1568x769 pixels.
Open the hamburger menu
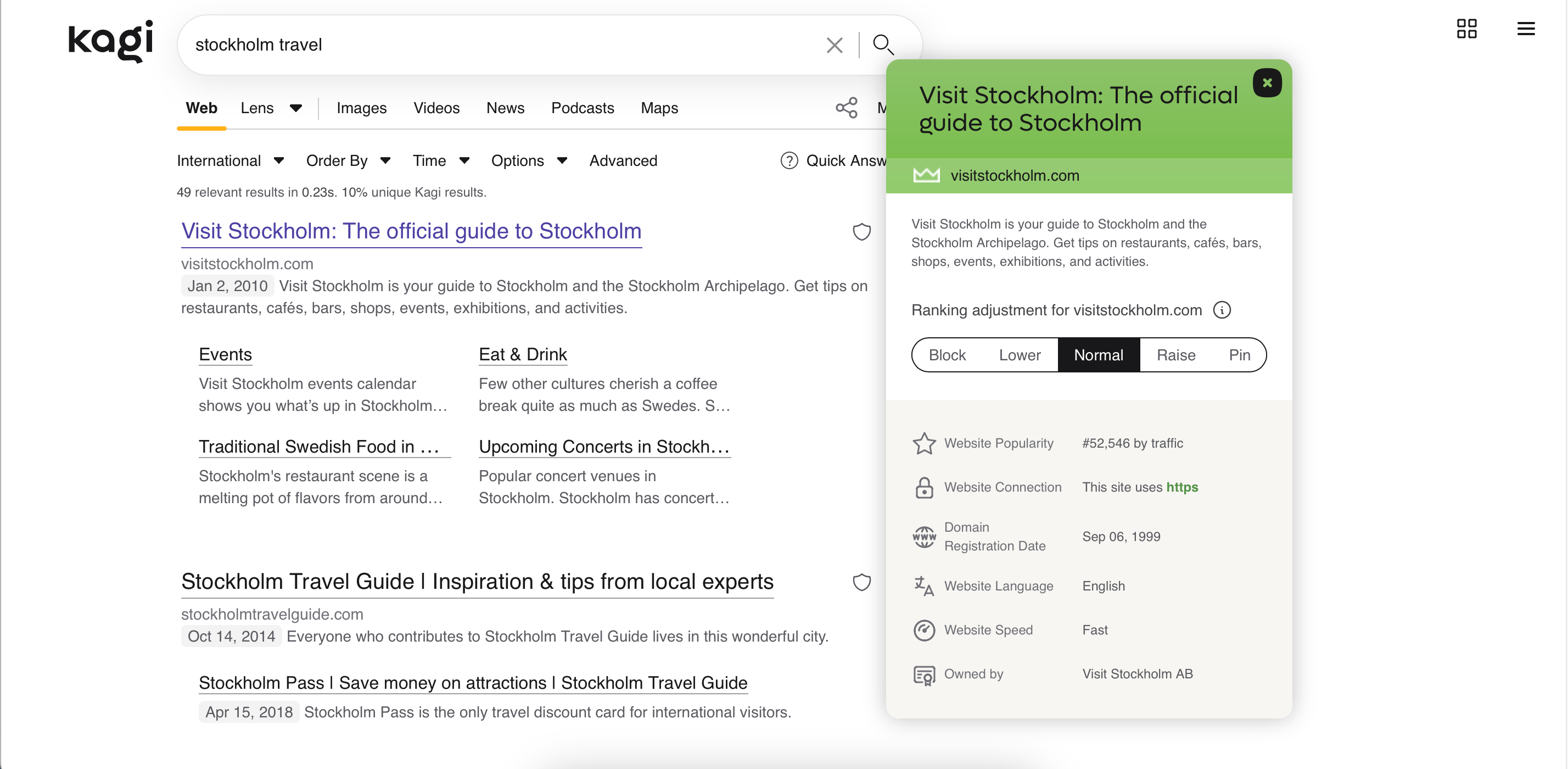click(1527, 28)
